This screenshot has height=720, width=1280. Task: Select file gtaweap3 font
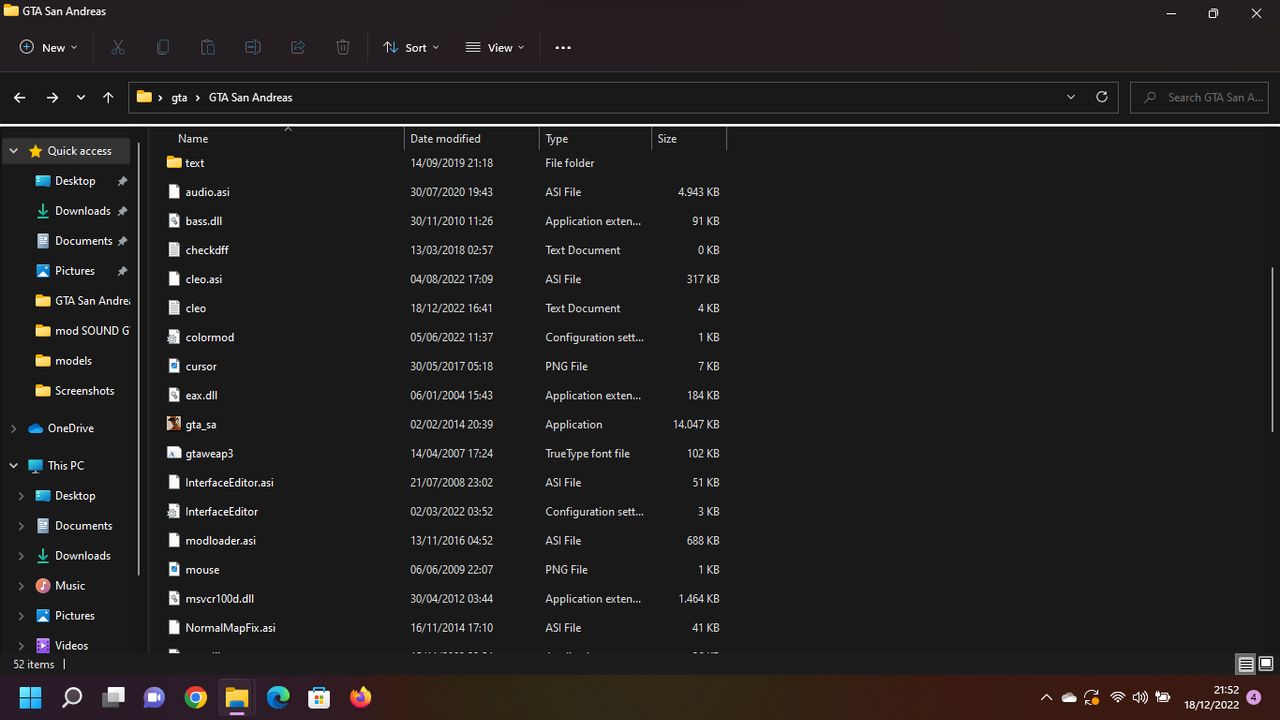click(x=445, y=453)
